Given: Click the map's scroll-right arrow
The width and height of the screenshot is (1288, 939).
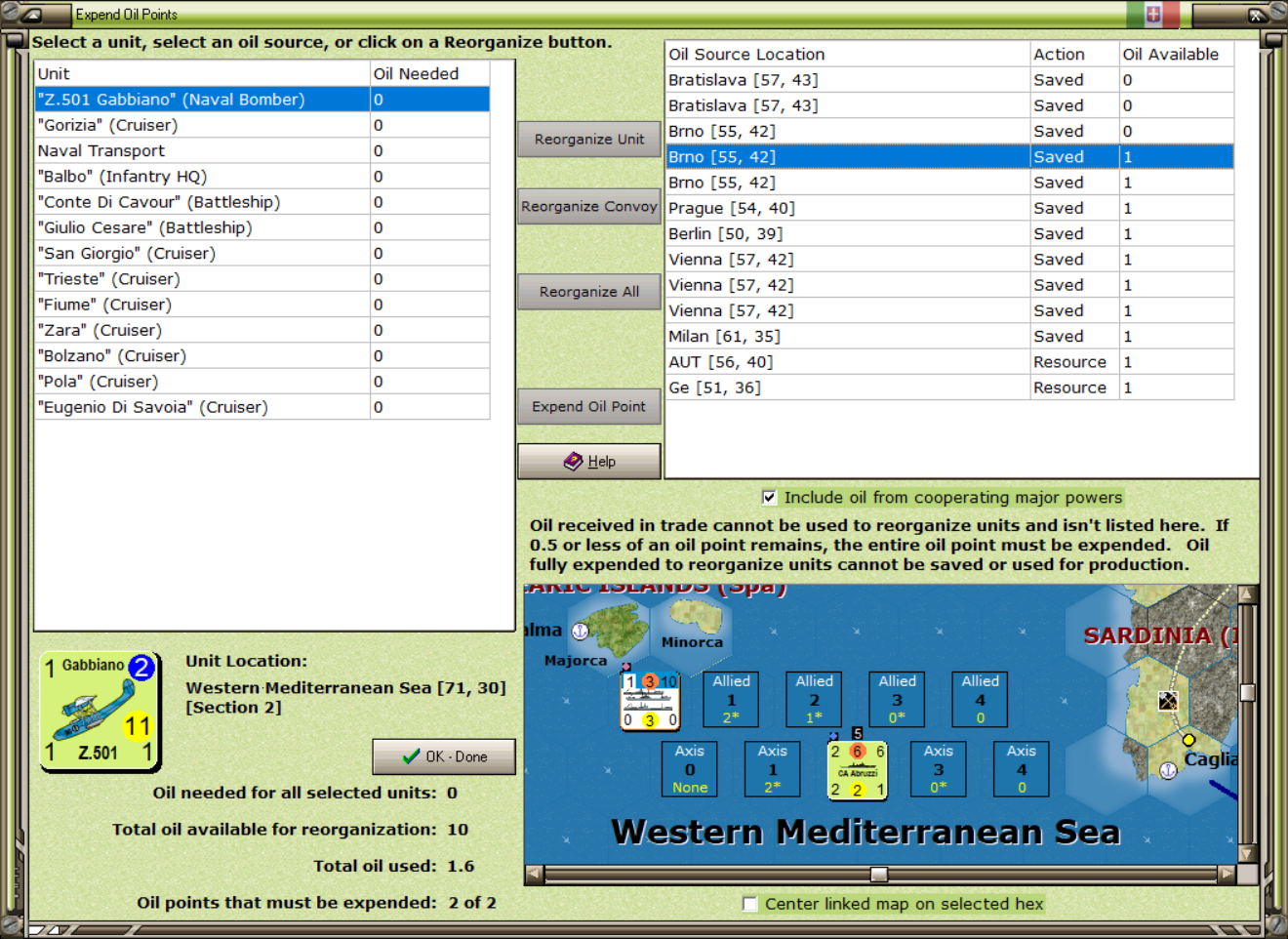Looking at the screenshot, I should [1227, 875].
